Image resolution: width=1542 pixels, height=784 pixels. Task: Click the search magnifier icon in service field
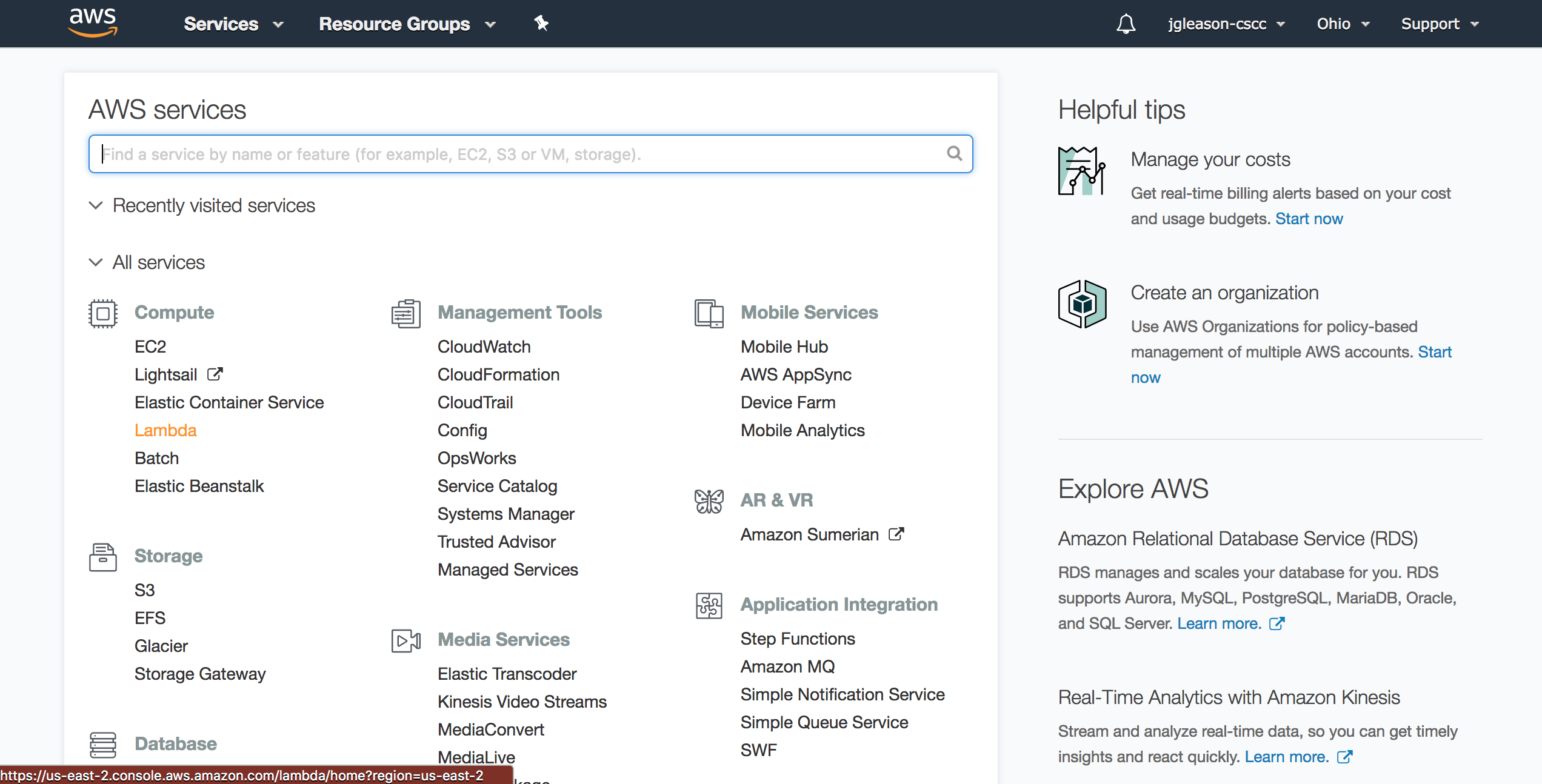(x=955, y=154)
